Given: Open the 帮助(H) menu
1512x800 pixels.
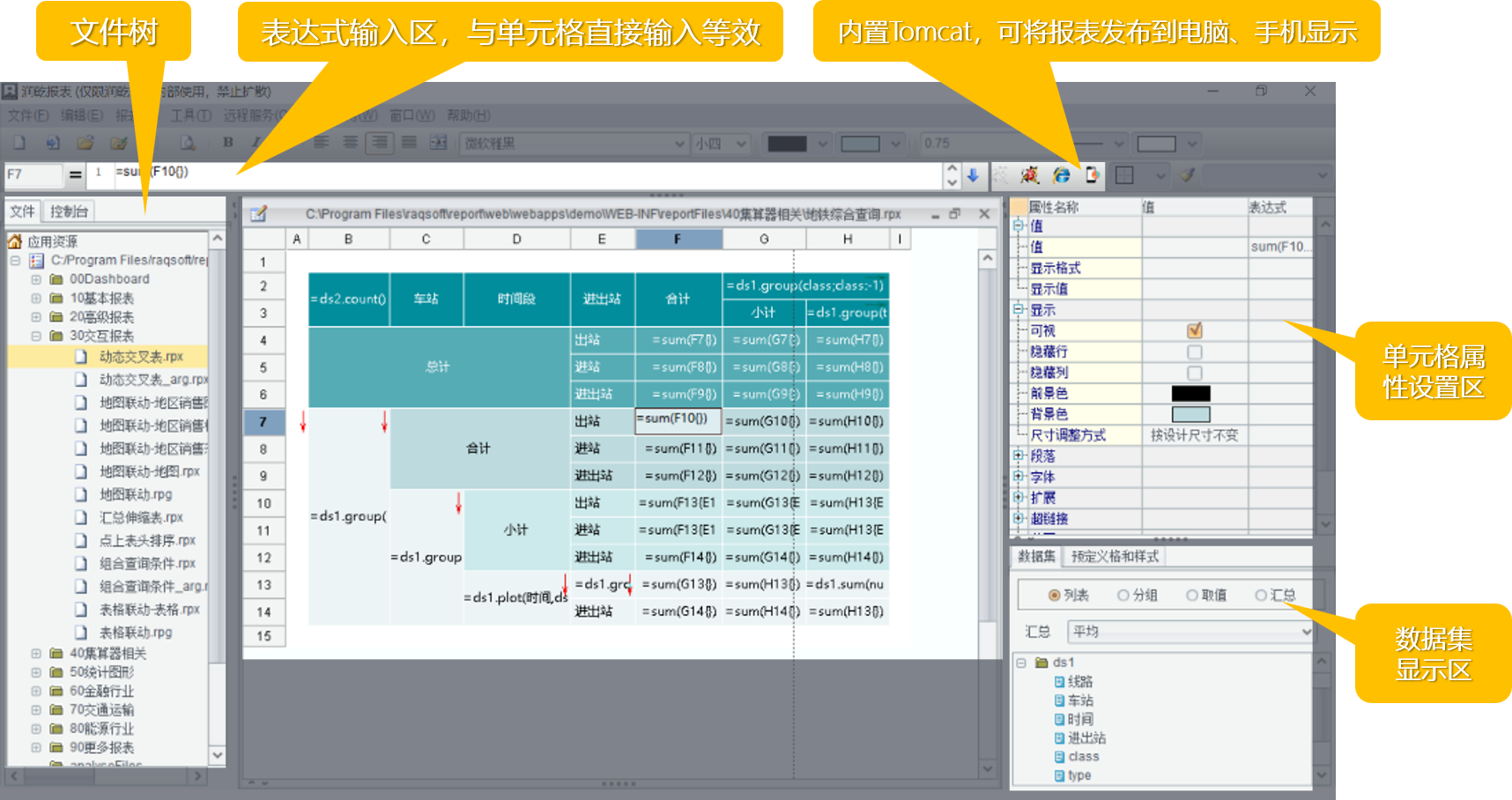Looking at the screenshot, I should pos(469,115).
